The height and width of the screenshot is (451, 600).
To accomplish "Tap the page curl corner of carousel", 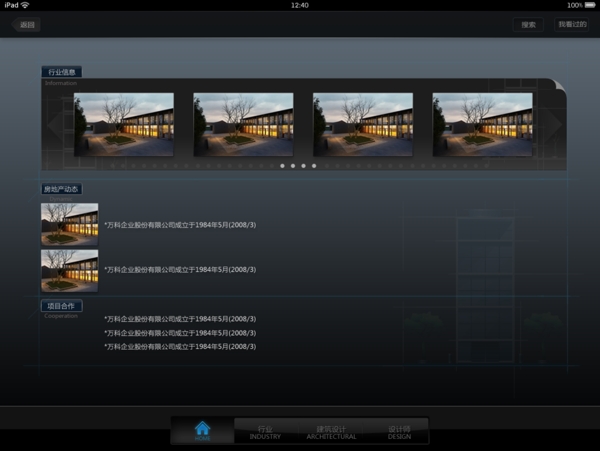I will tap(558, 85).
